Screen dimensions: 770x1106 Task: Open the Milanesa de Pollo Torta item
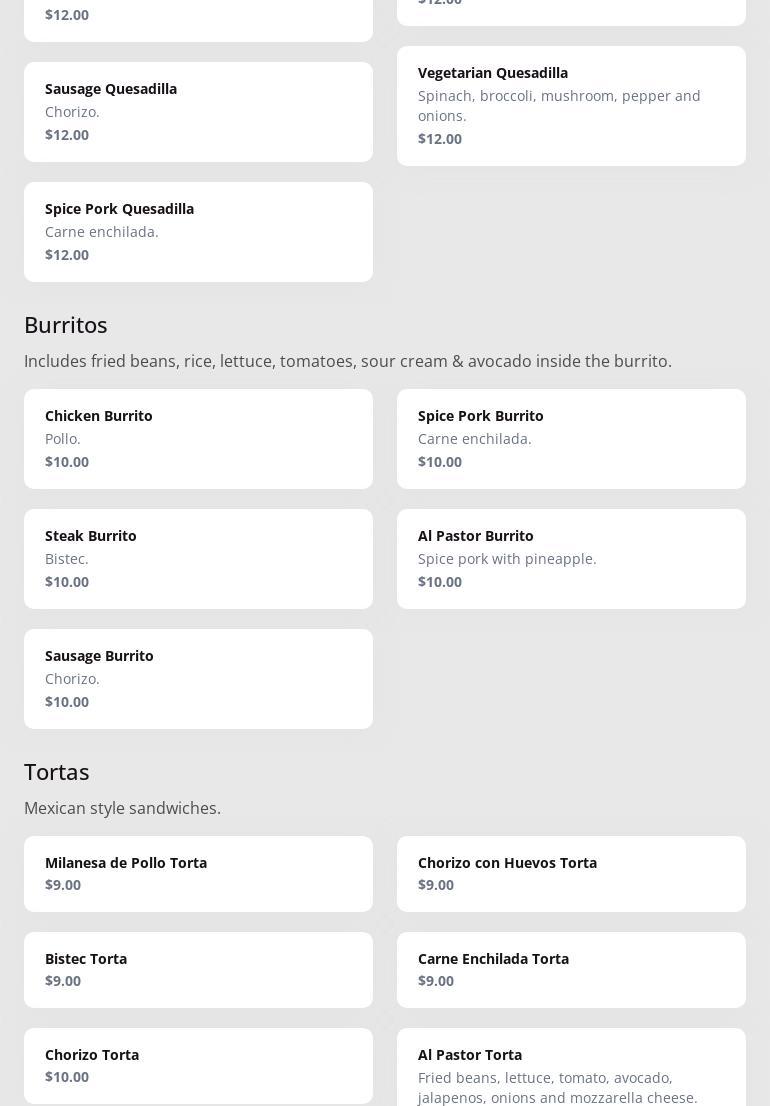pyautogui.click(x=198, y=874)
